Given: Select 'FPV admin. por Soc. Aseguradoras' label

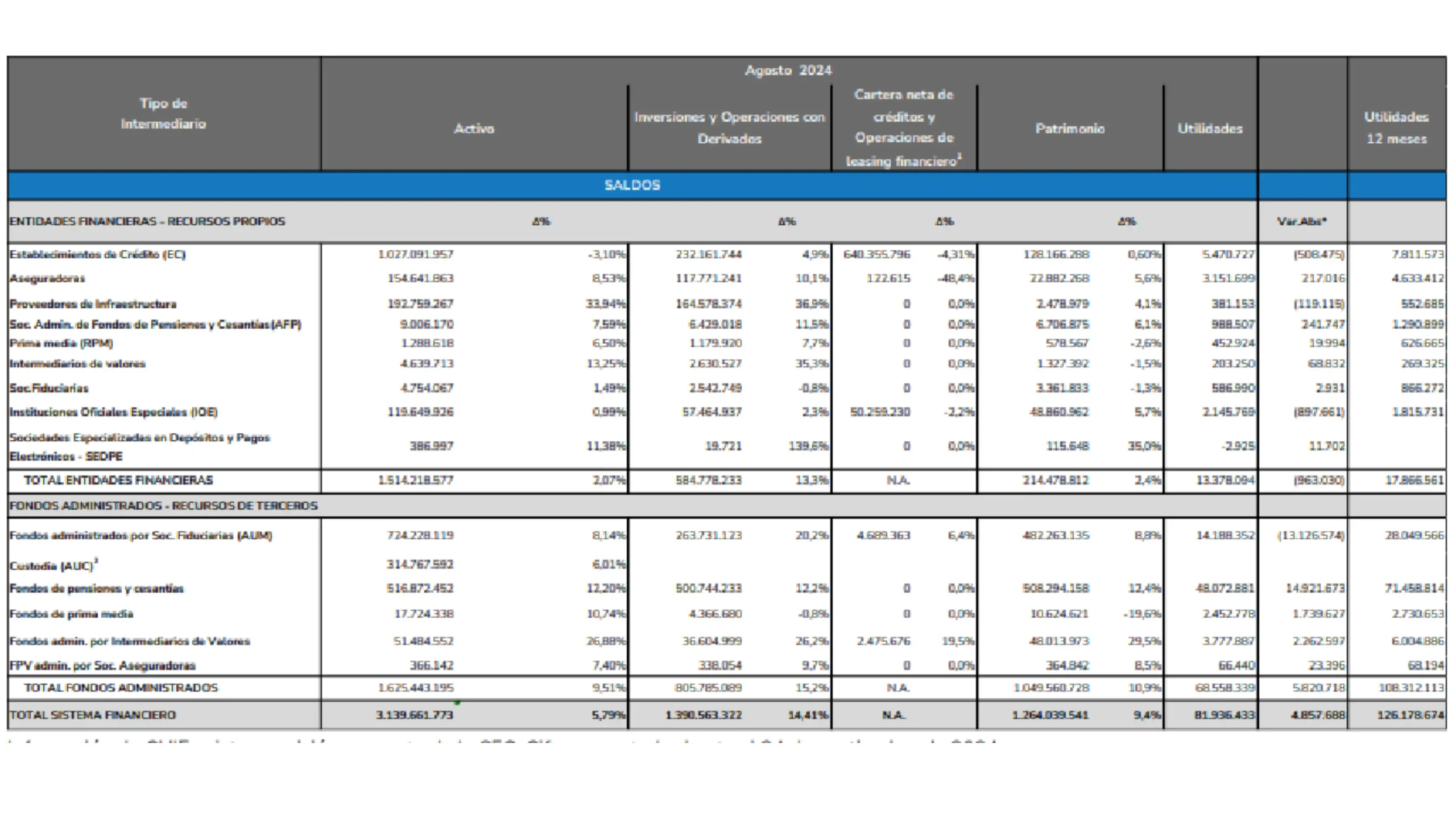Looking at the screenshot, I should (102, 665).
